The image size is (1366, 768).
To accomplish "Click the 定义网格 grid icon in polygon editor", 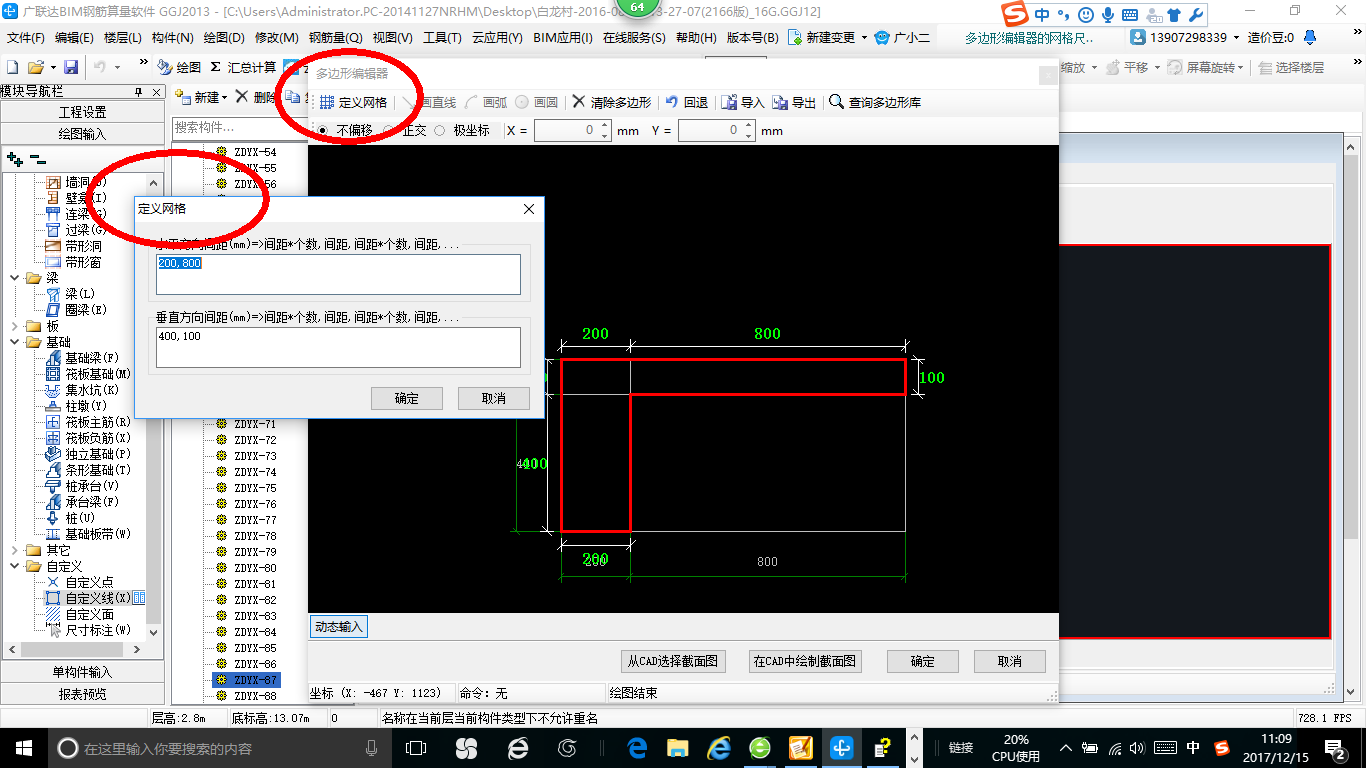I will pyautogui.click(x=327, y=102).
